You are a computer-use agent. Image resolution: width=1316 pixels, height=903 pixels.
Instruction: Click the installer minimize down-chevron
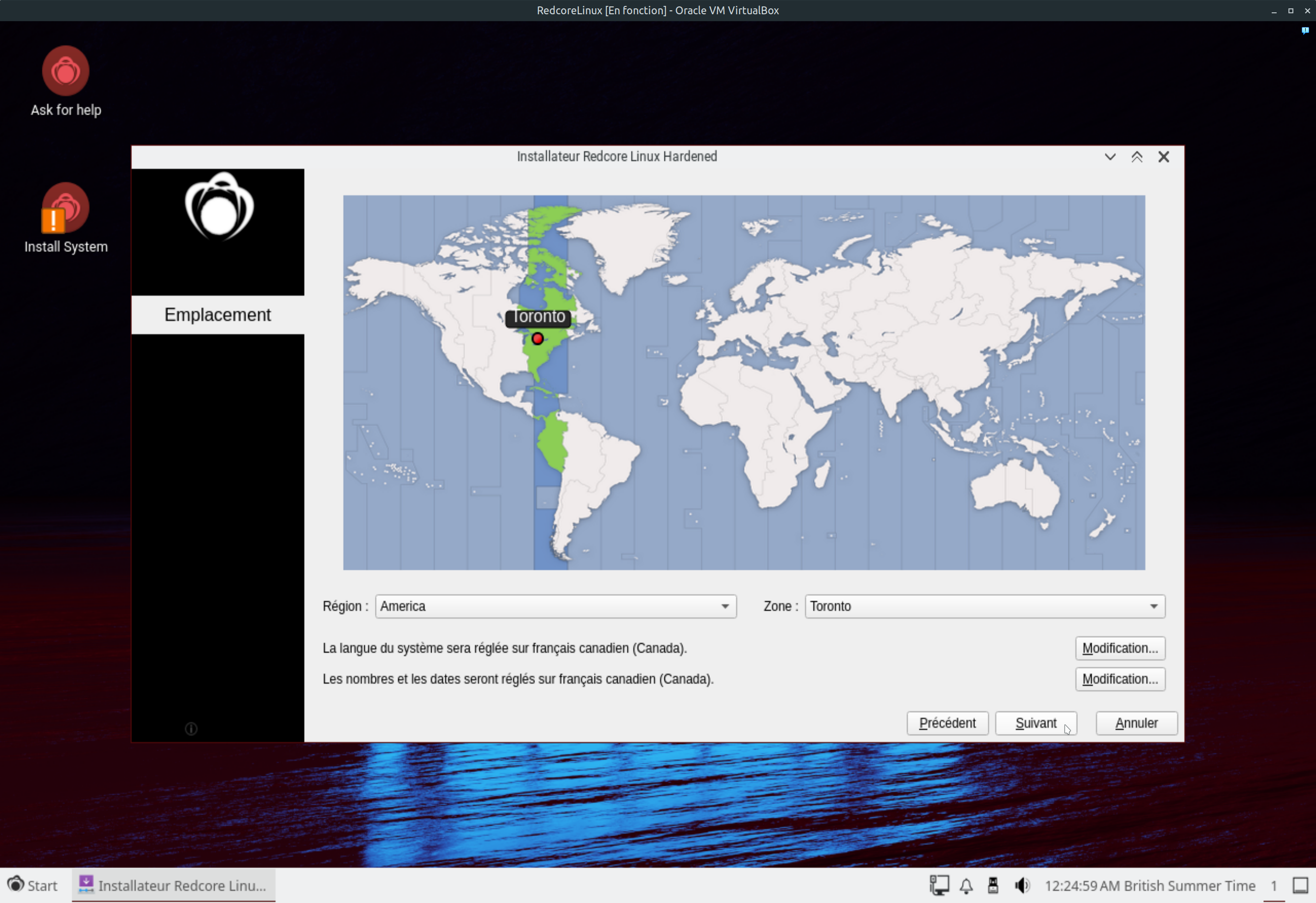pos(1110,157)
